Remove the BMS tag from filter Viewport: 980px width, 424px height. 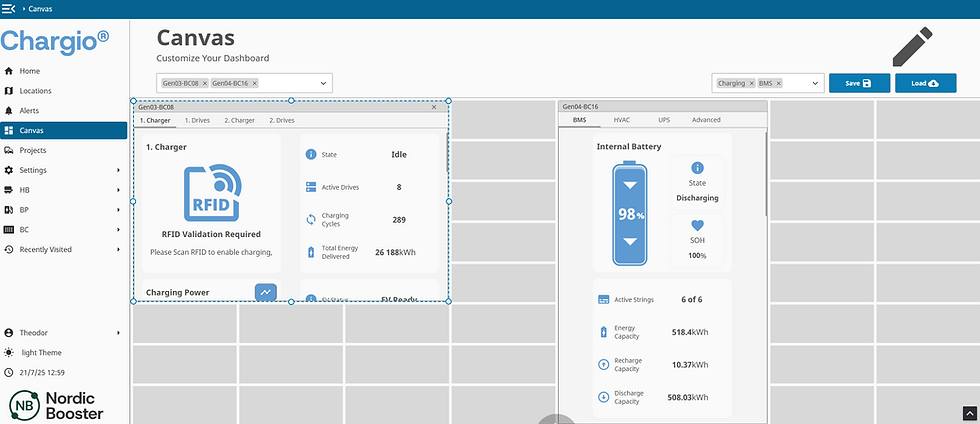tap(779, 83)
